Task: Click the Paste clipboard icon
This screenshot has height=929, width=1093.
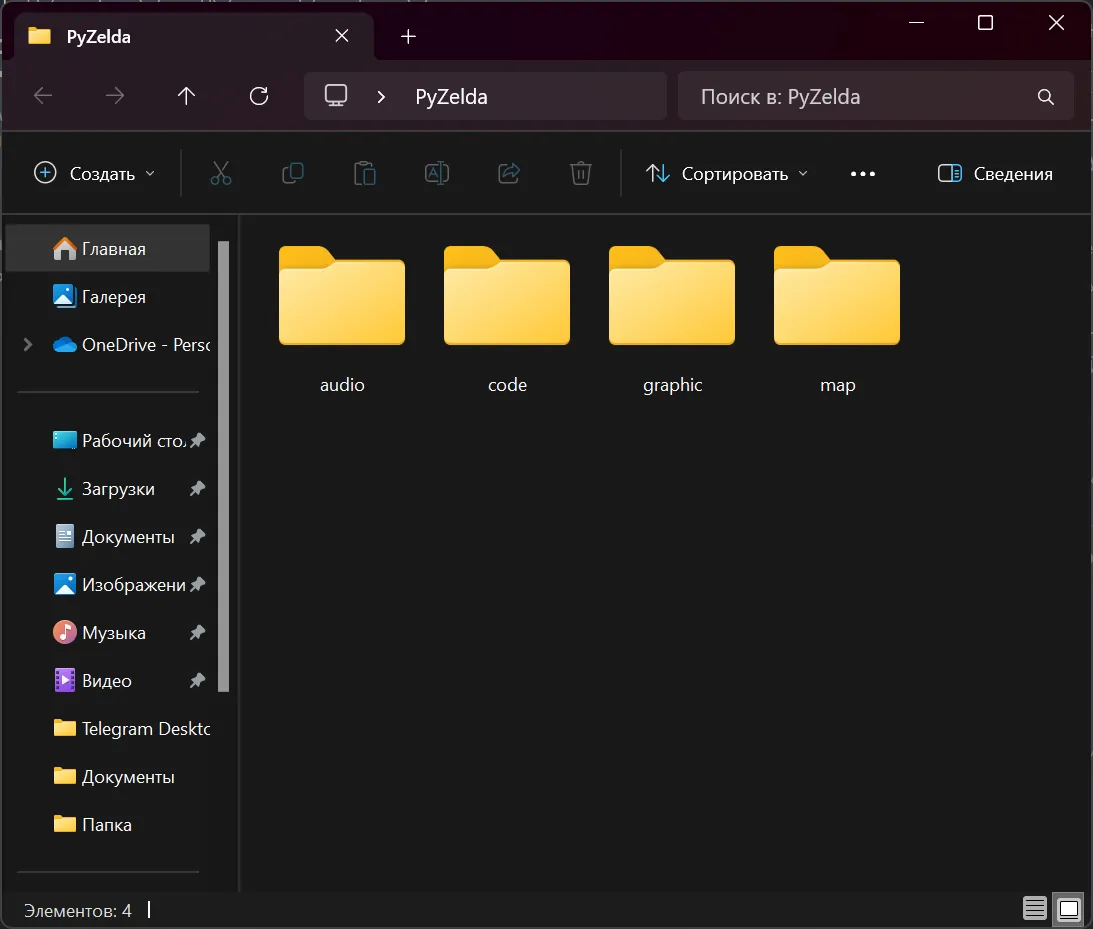Action: 365,173
